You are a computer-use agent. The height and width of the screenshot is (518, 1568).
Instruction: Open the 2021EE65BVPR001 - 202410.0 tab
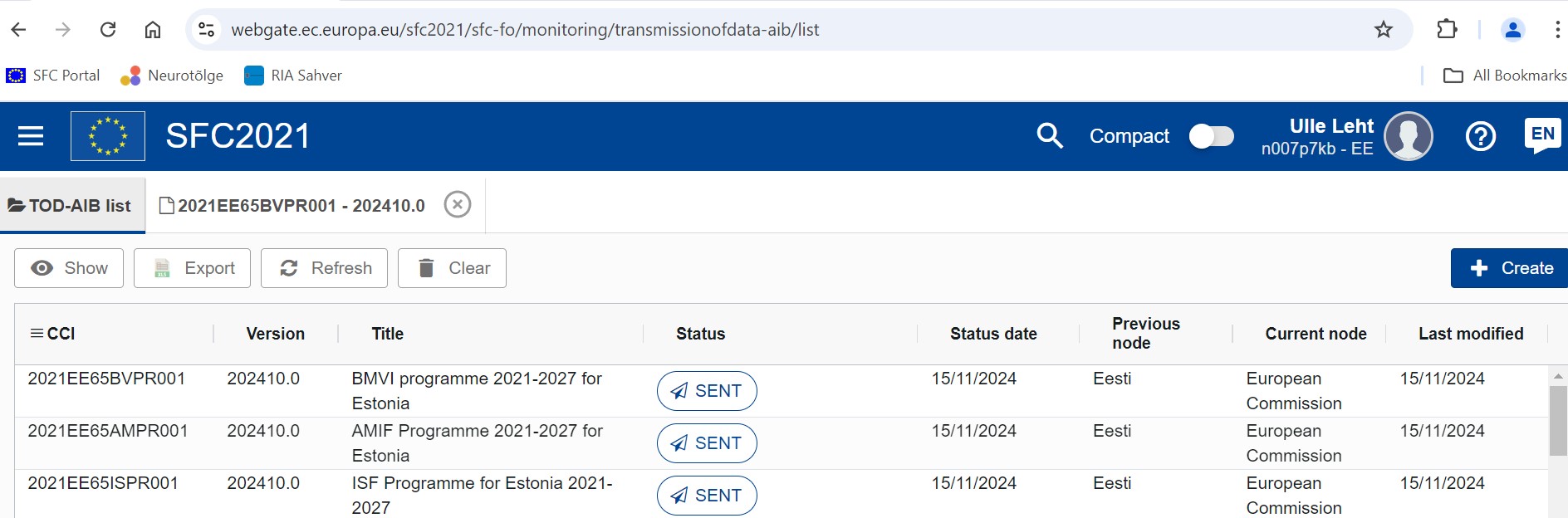point(292,205)
